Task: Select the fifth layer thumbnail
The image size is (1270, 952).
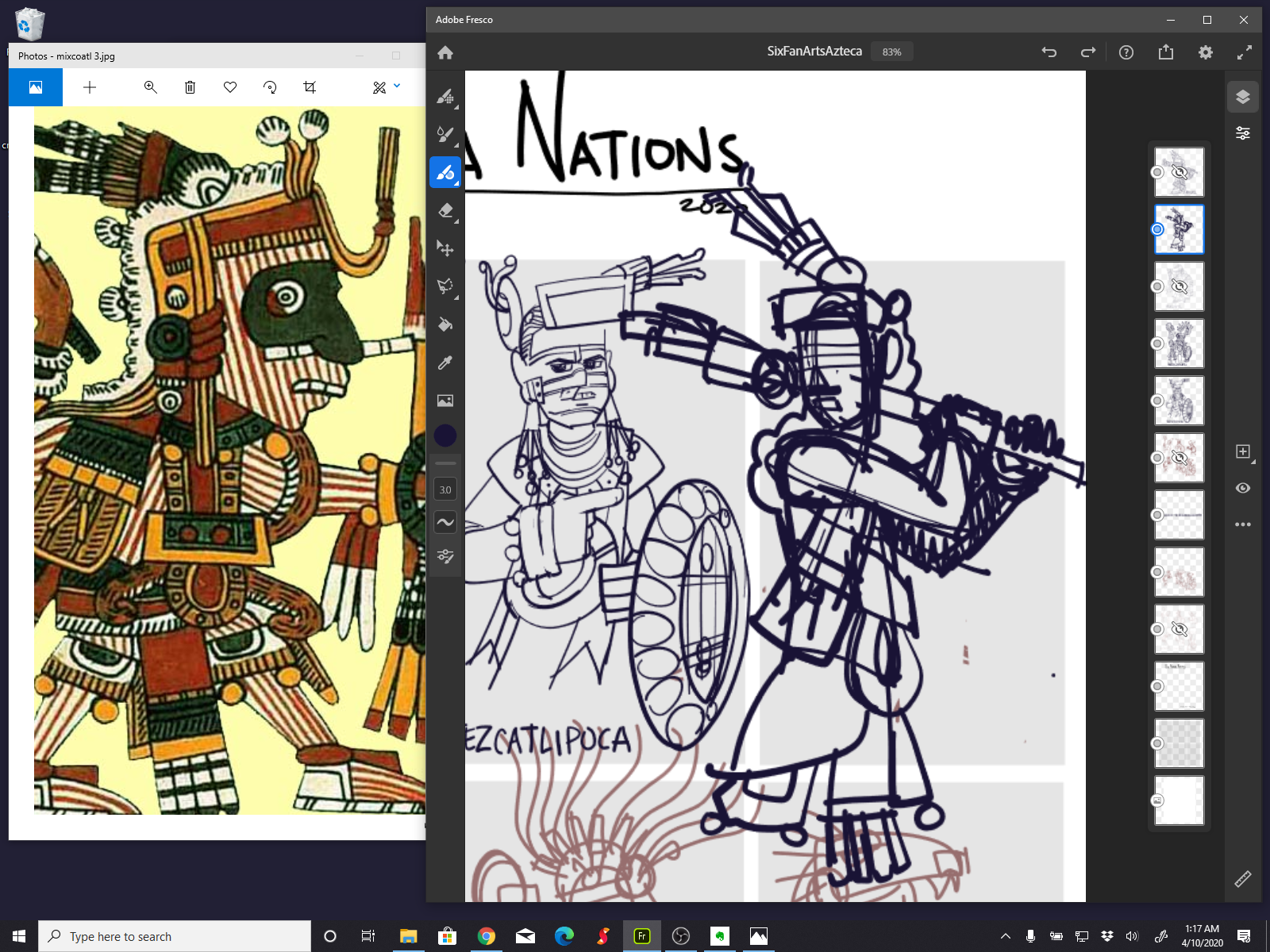Action: click(1180, 401)
